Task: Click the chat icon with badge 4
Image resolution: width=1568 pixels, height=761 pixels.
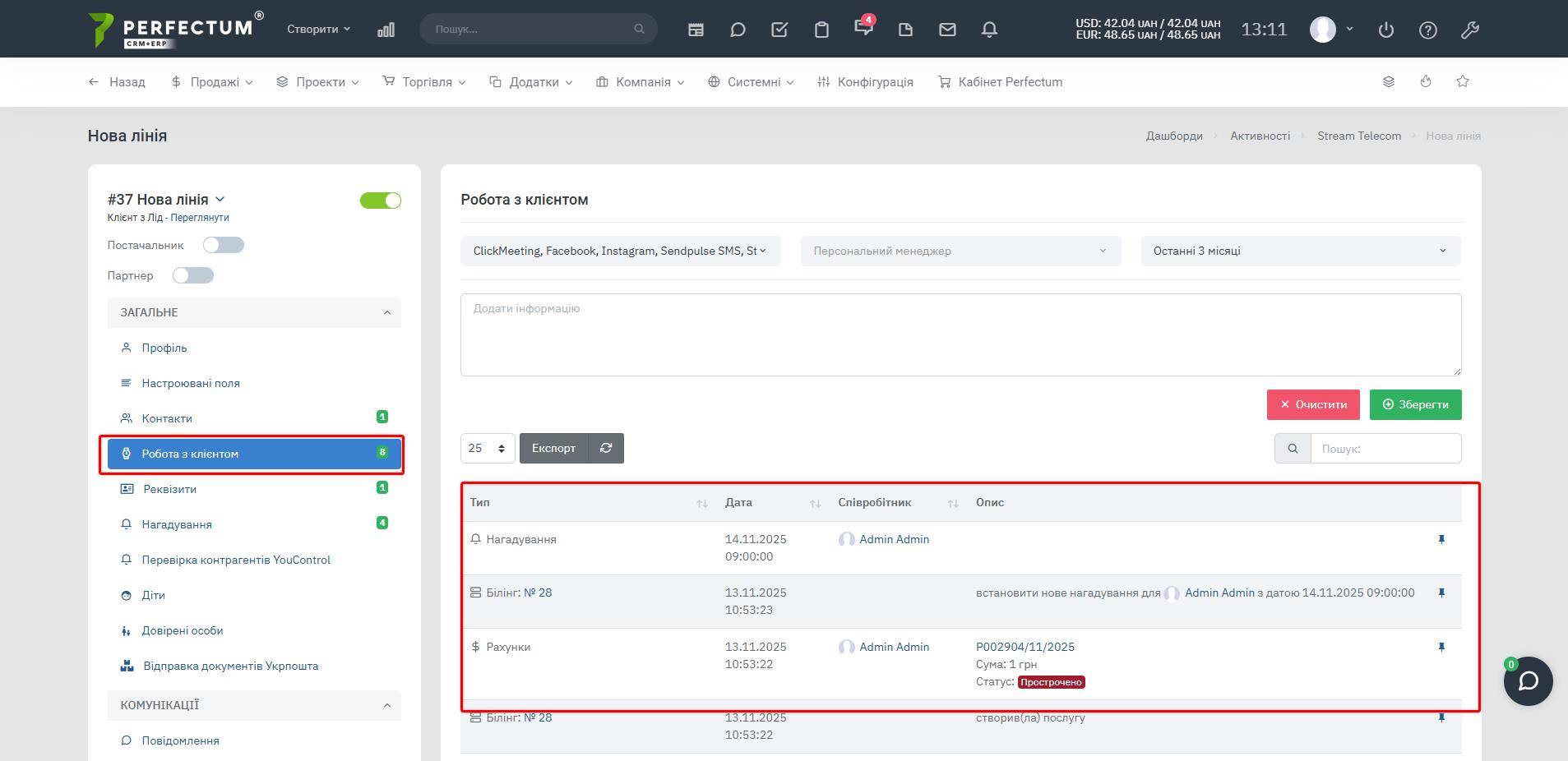Action: click(863, 28)
